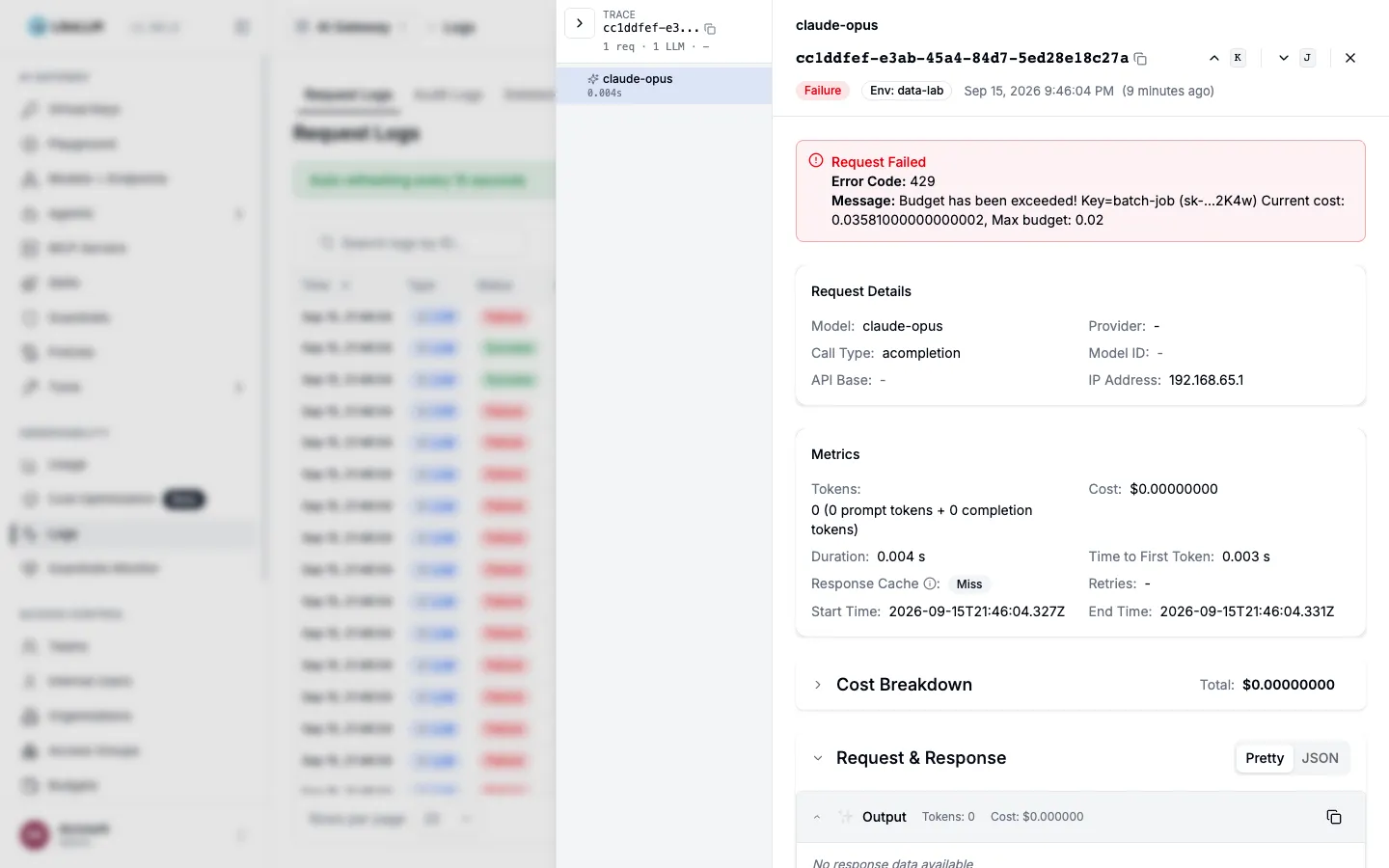
Task: Click the Cost Breakdown total $0.00000000
Action: click(x=1289, y=685)
